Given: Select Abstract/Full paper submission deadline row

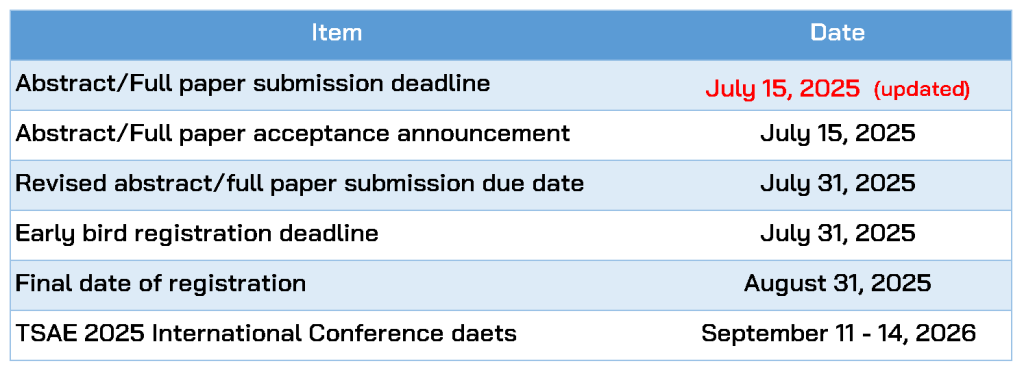Looking at the screenshot, I should tap(511, 85).
